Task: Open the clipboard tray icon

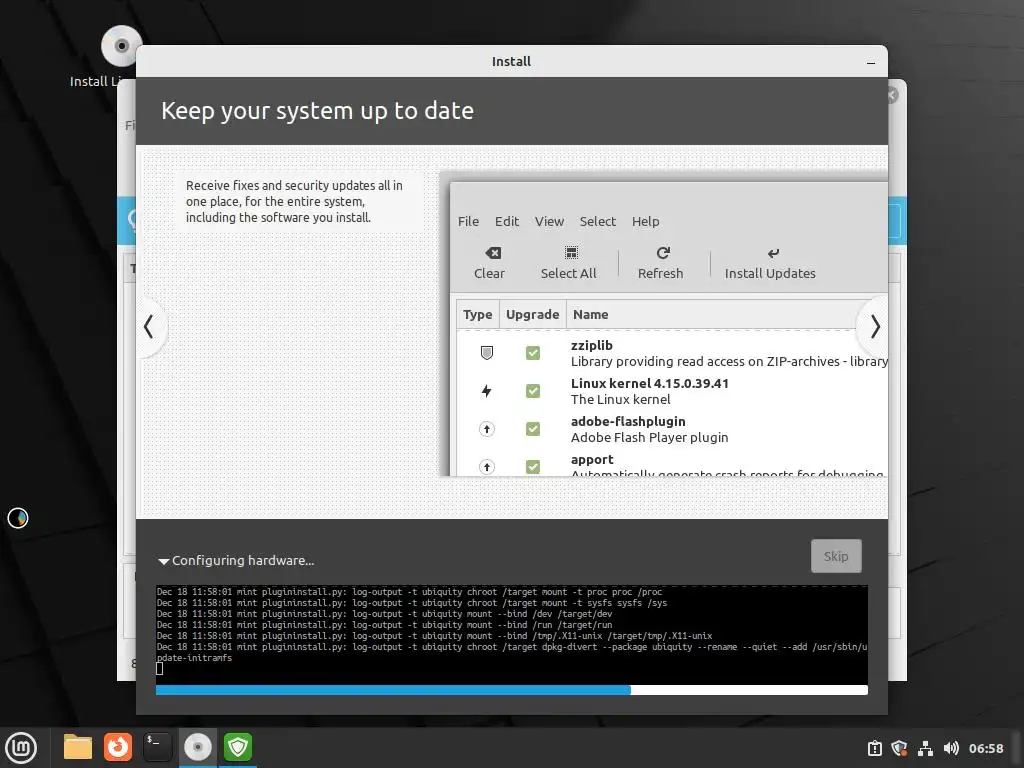Action: (874, 748)
